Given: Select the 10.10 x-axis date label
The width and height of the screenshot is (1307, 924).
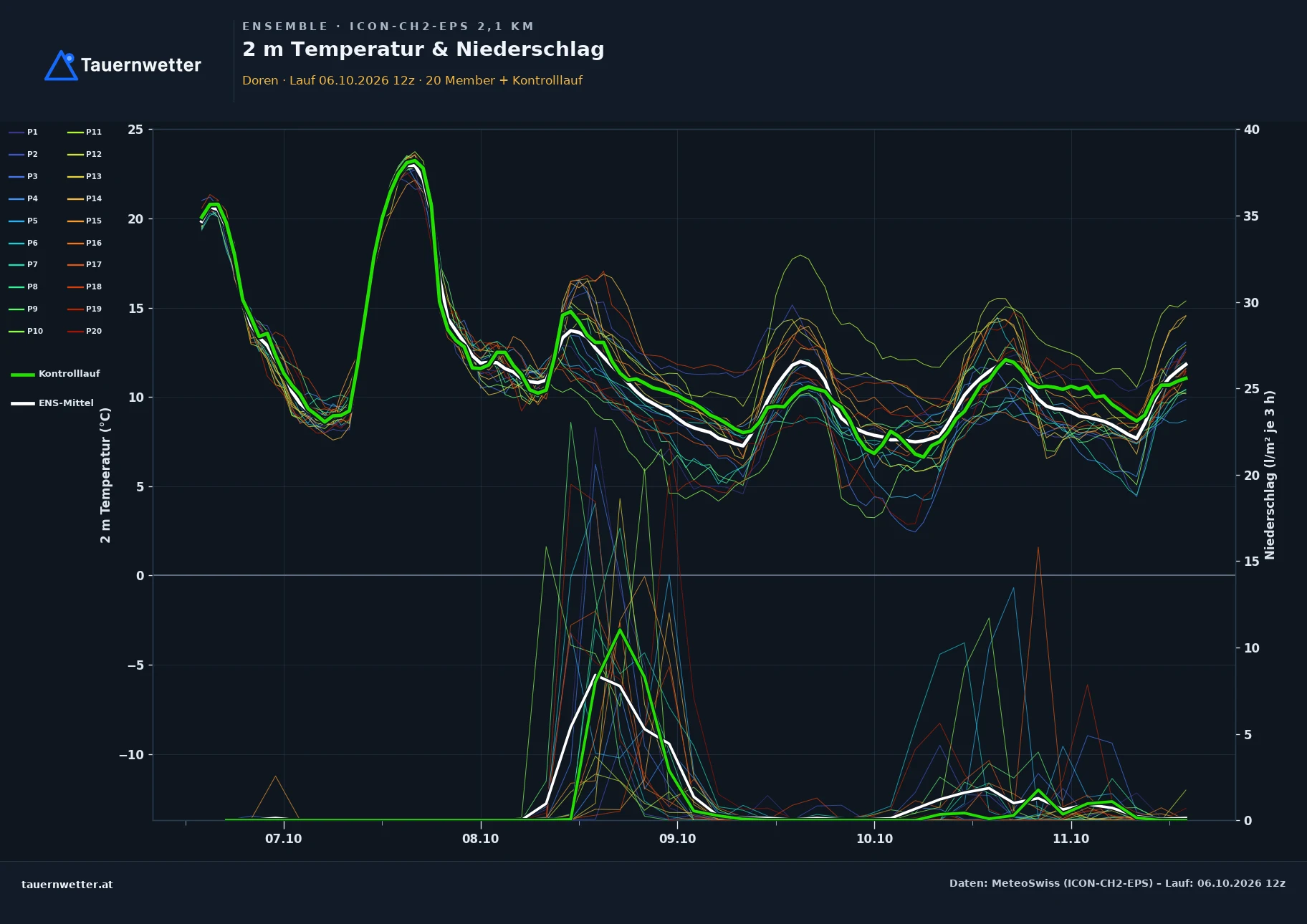Looking at the screenshot, I should click(874, 839).
